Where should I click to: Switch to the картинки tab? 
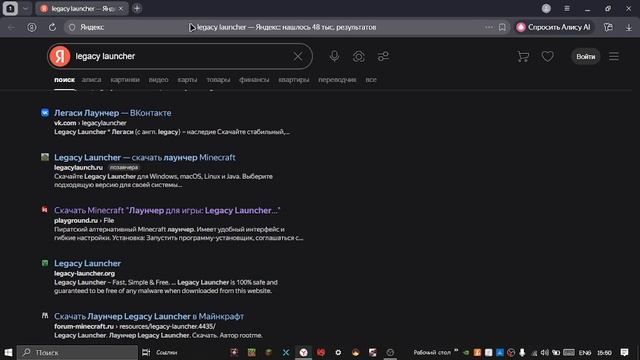(x=125, y=80)
